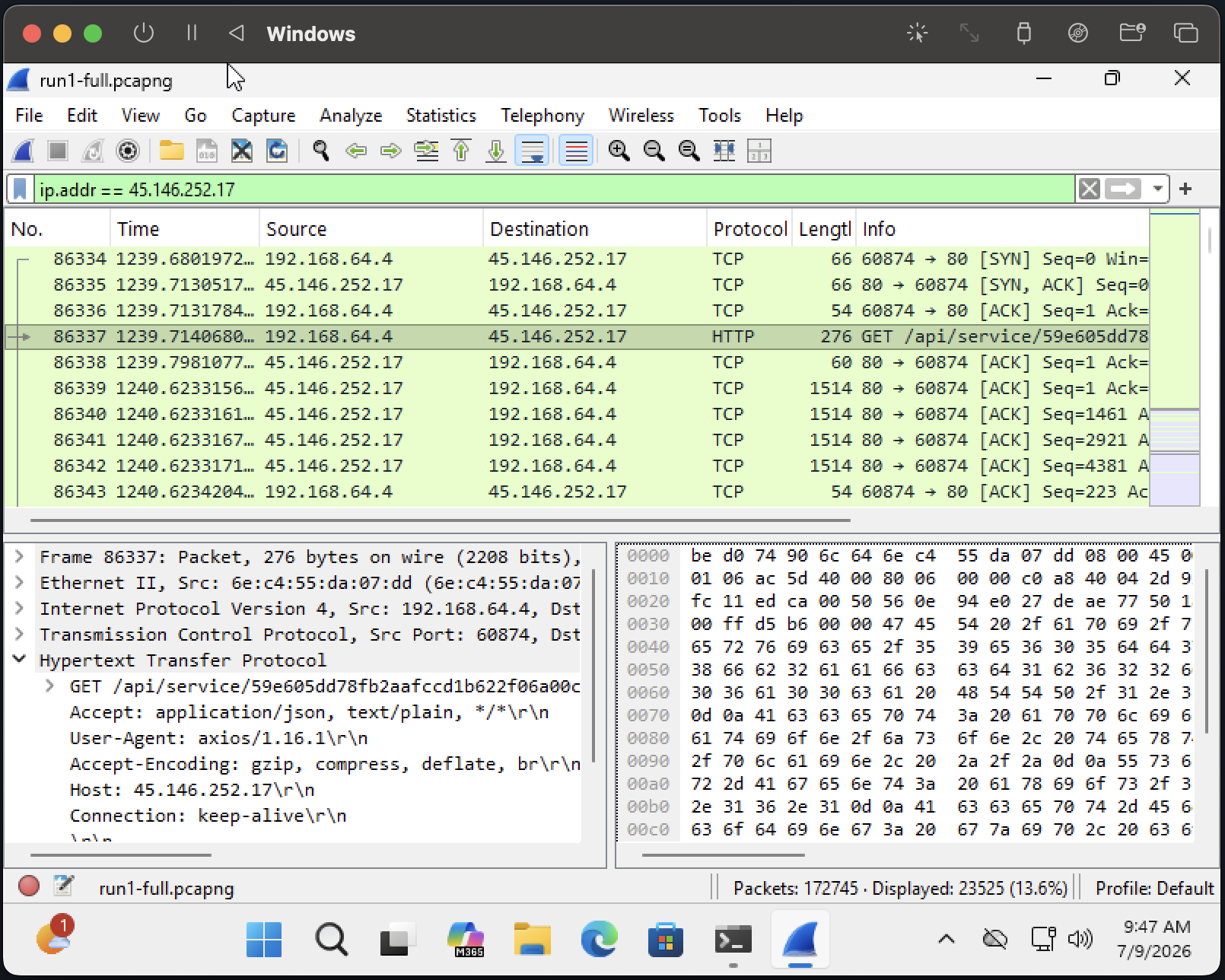
Task: Reload this capture file icon
Action: pyautogui.click(x=277, y=151)
